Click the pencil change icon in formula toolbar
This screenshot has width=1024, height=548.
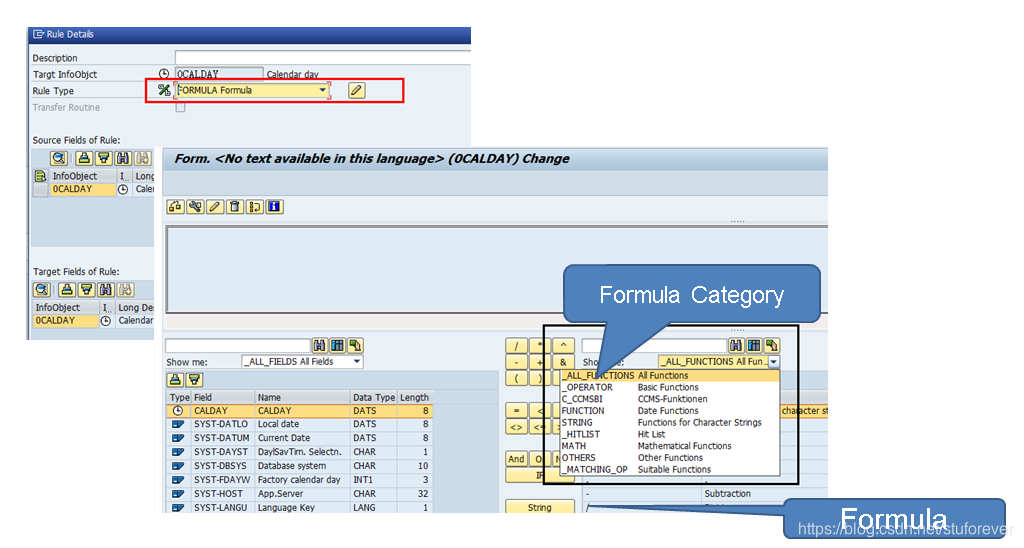pos(214,207)
